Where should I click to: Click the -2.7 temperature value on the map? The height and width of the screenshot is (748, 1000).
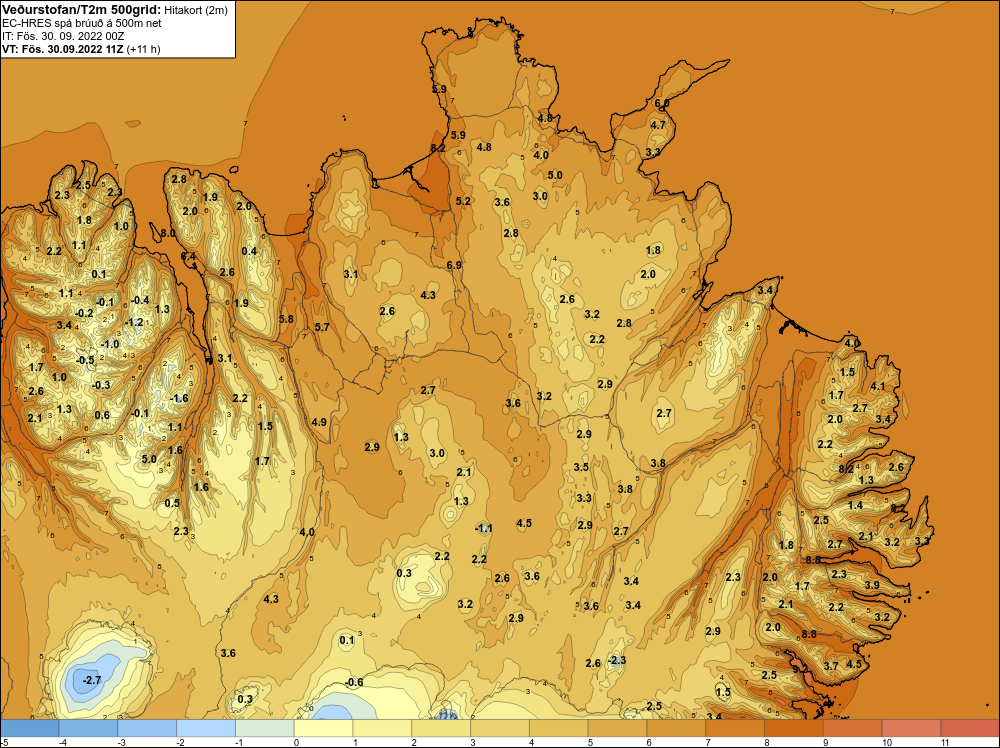92,680
